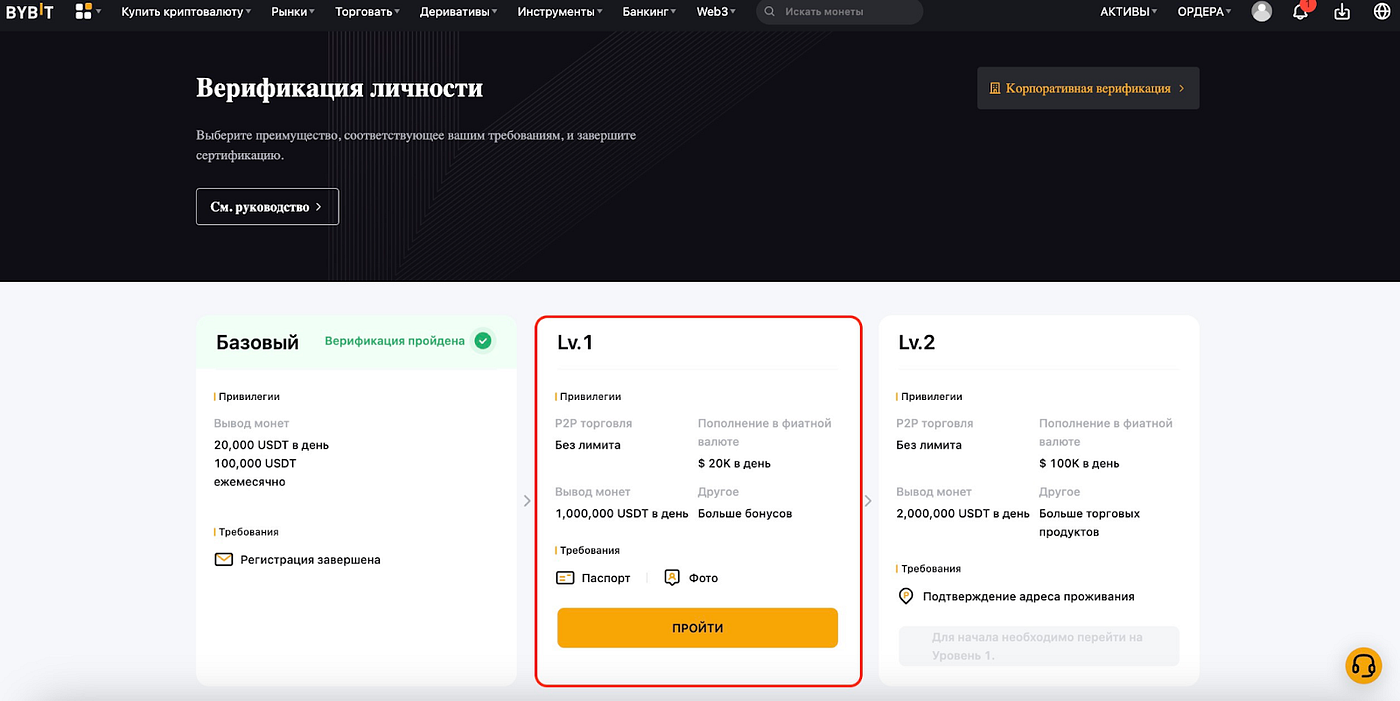The height and width of the screenshot is (701, 1400).
Task: Click the Bybit logo
Action: pyautogui.click(x=30, y=12)
